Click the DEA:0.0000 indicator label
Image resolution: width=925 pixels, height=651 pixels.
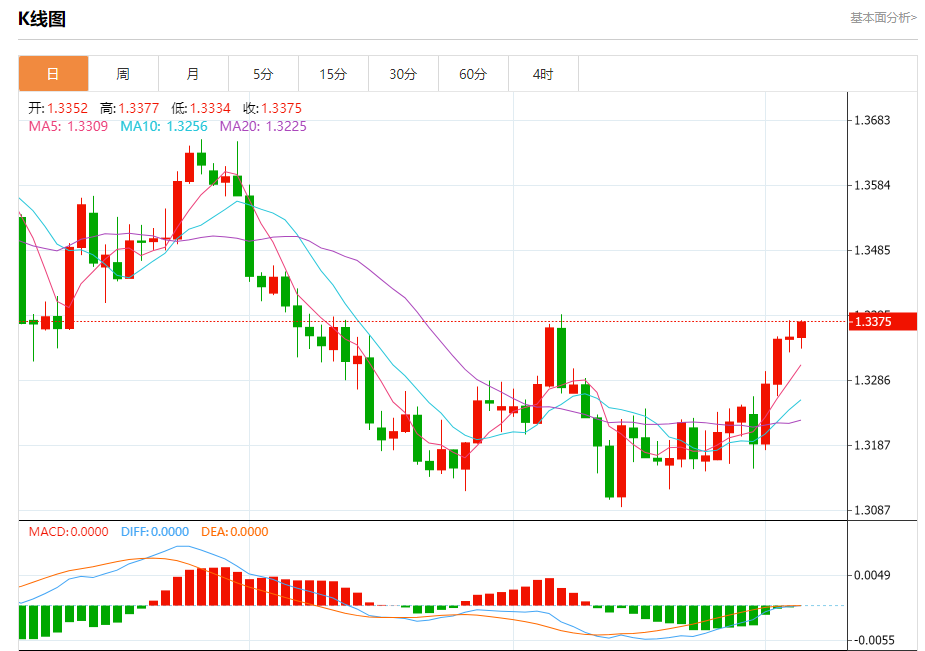coord(235,532)
